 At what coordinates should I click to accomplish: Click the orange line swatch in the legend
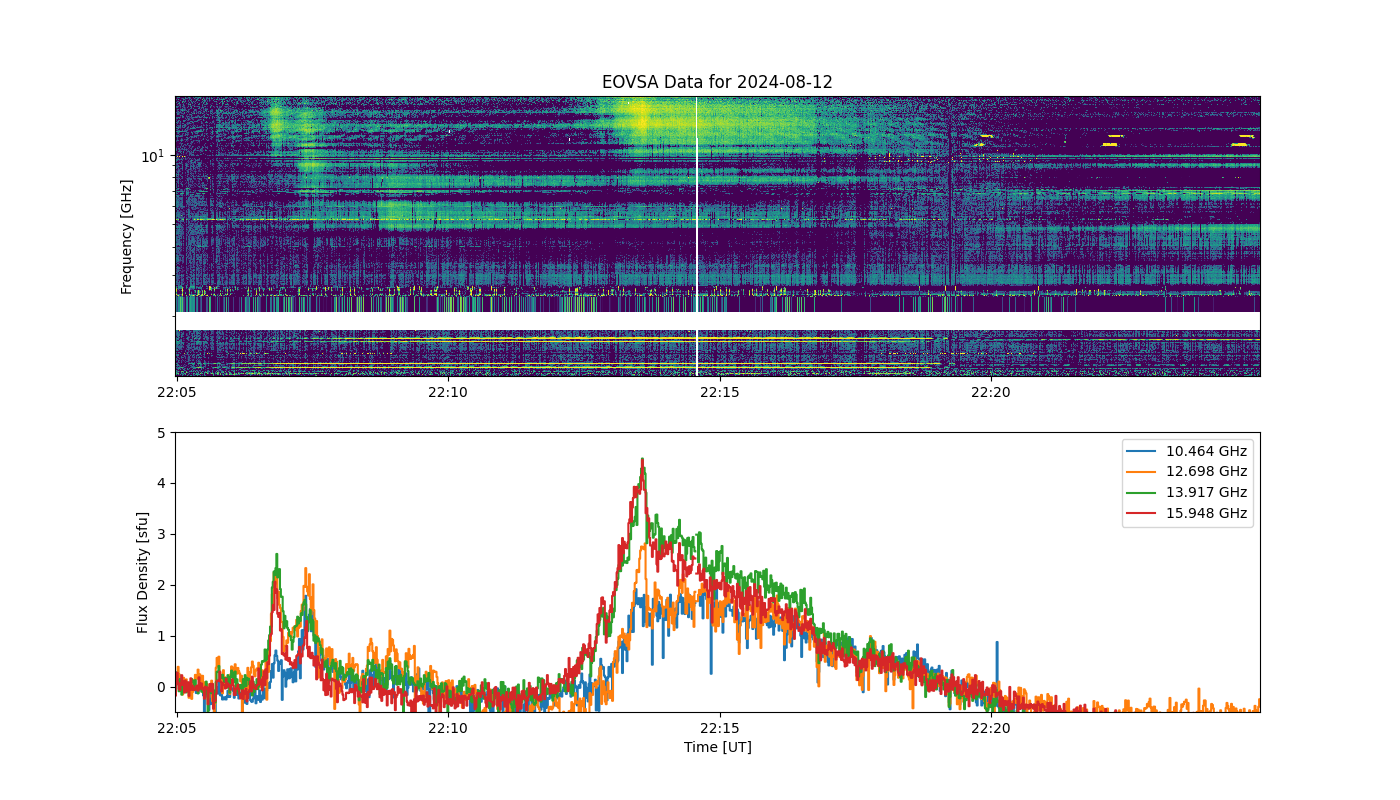[1143, 472]
